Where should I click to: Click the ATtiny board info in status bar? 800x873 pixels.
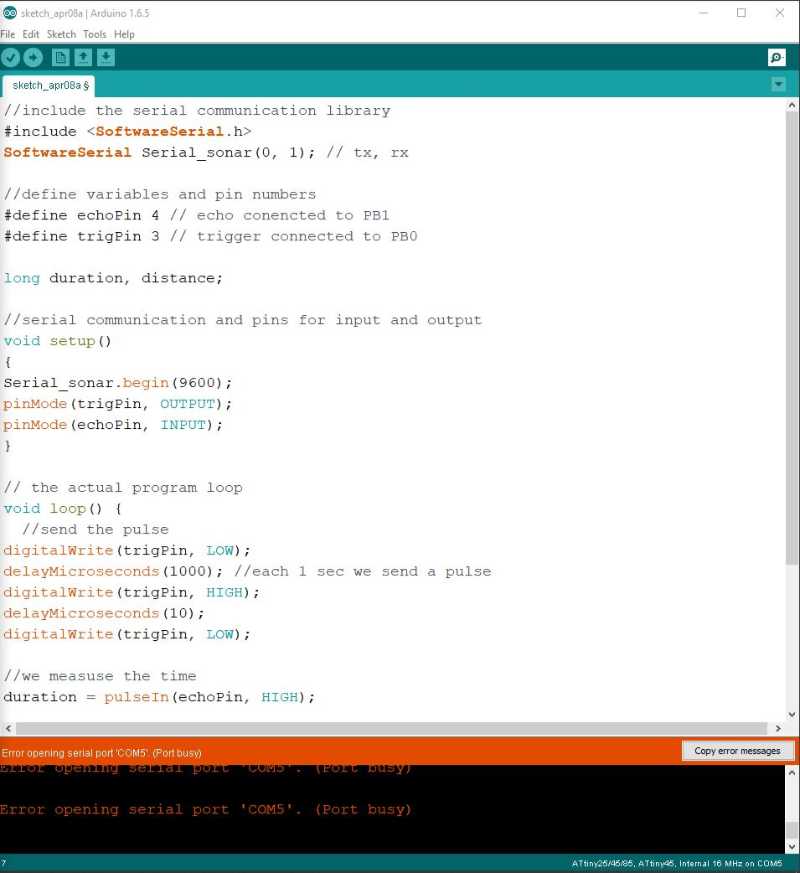click(x=677, y=864)
